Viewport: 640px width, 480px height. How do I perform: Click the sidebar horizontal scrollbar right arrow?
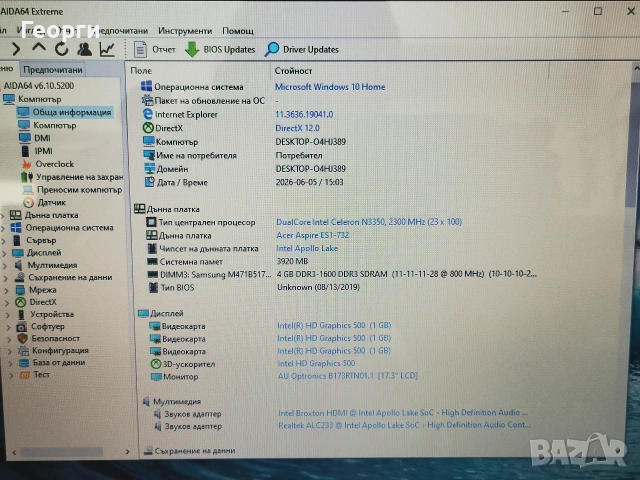coord(127,451)
